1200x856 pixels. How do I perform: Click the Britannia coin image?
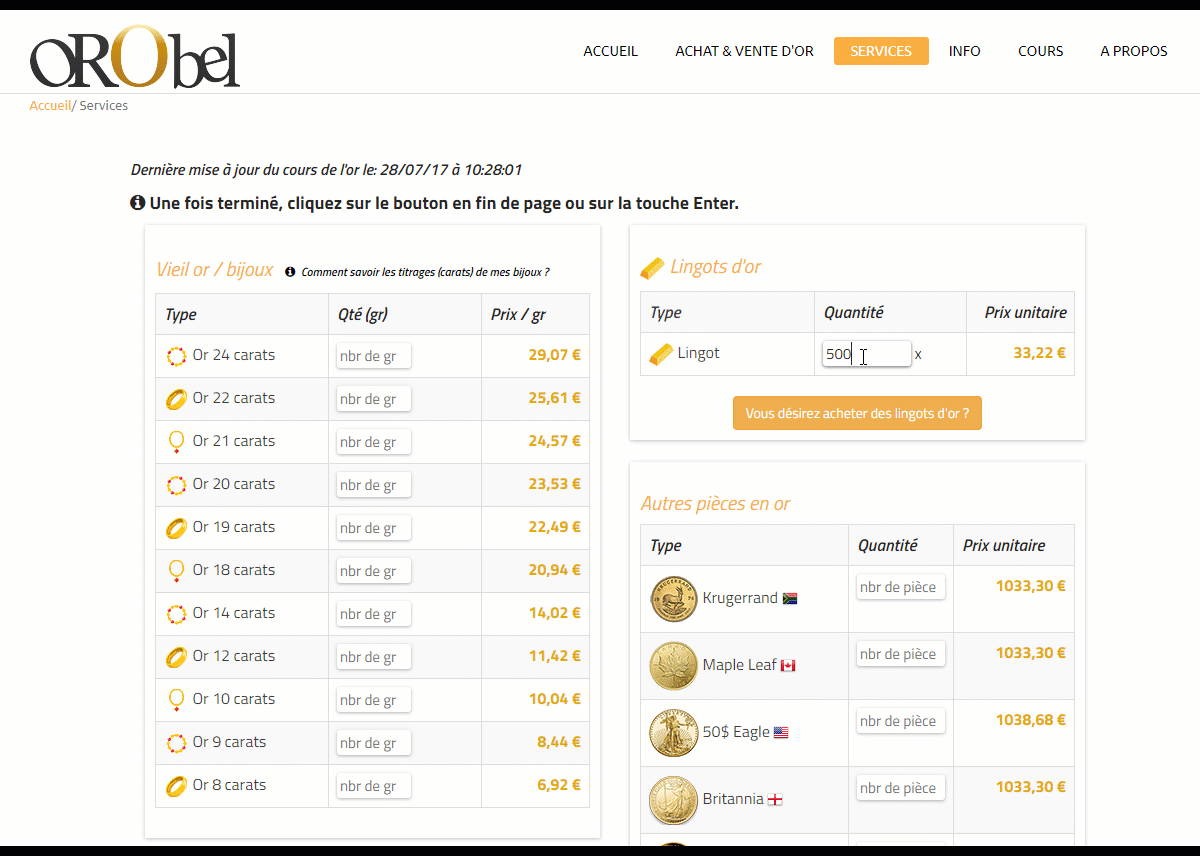point(673,800)
